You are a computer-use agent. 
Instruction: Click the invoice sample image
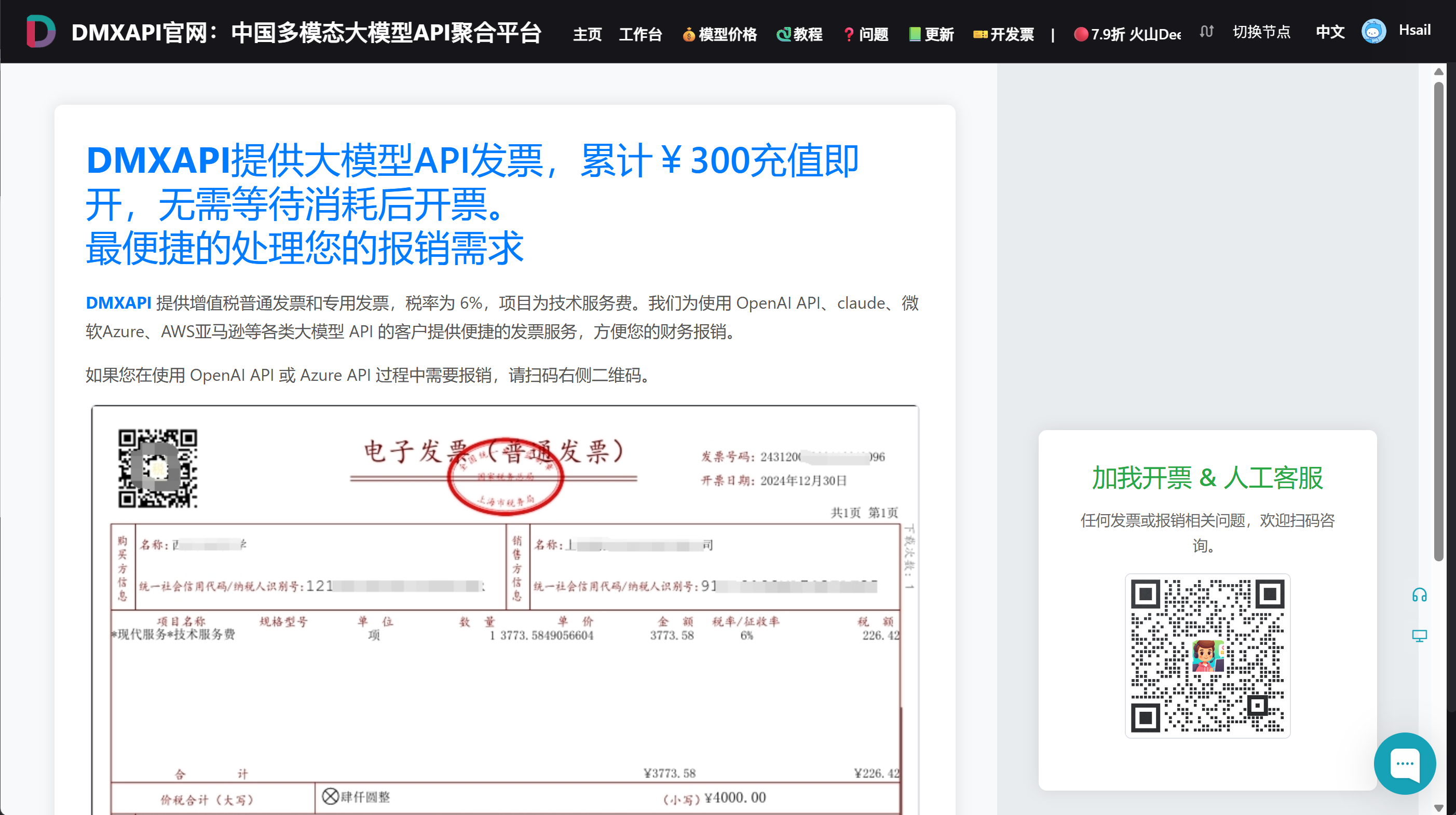click(505, 610)
